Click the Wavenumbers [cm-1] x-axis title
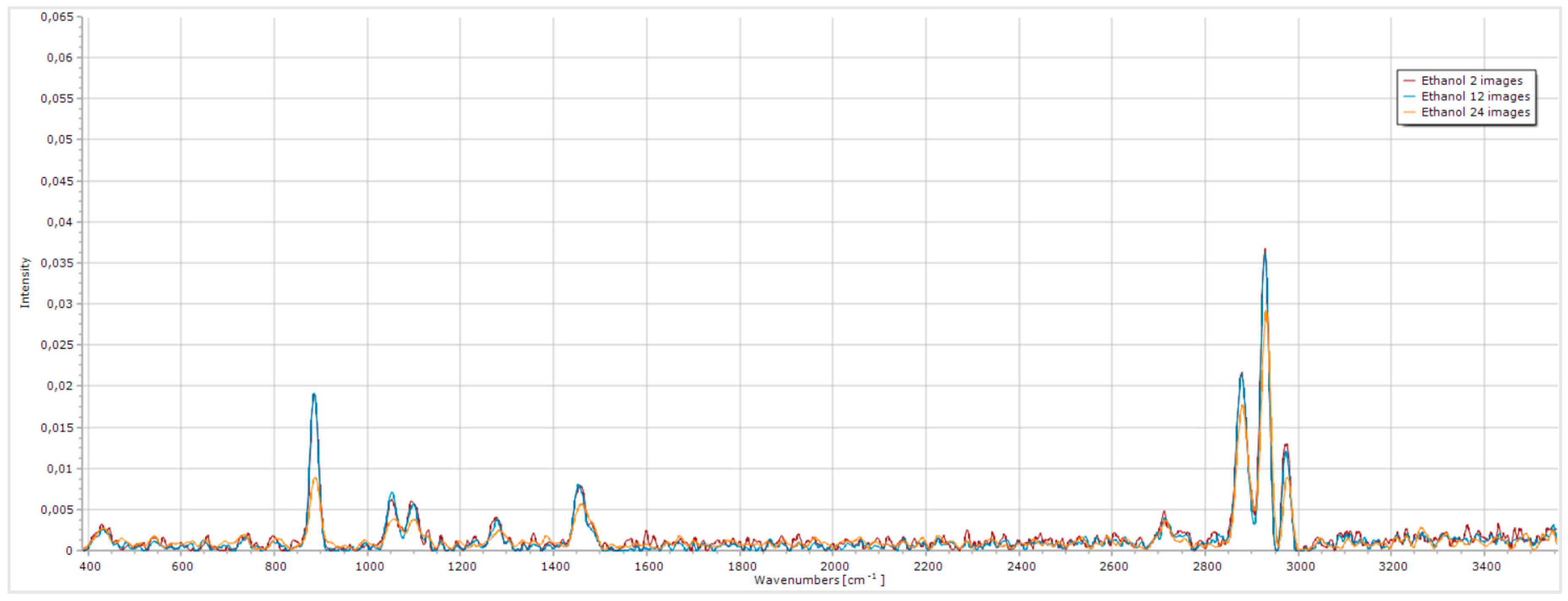 tap(819, 580)
